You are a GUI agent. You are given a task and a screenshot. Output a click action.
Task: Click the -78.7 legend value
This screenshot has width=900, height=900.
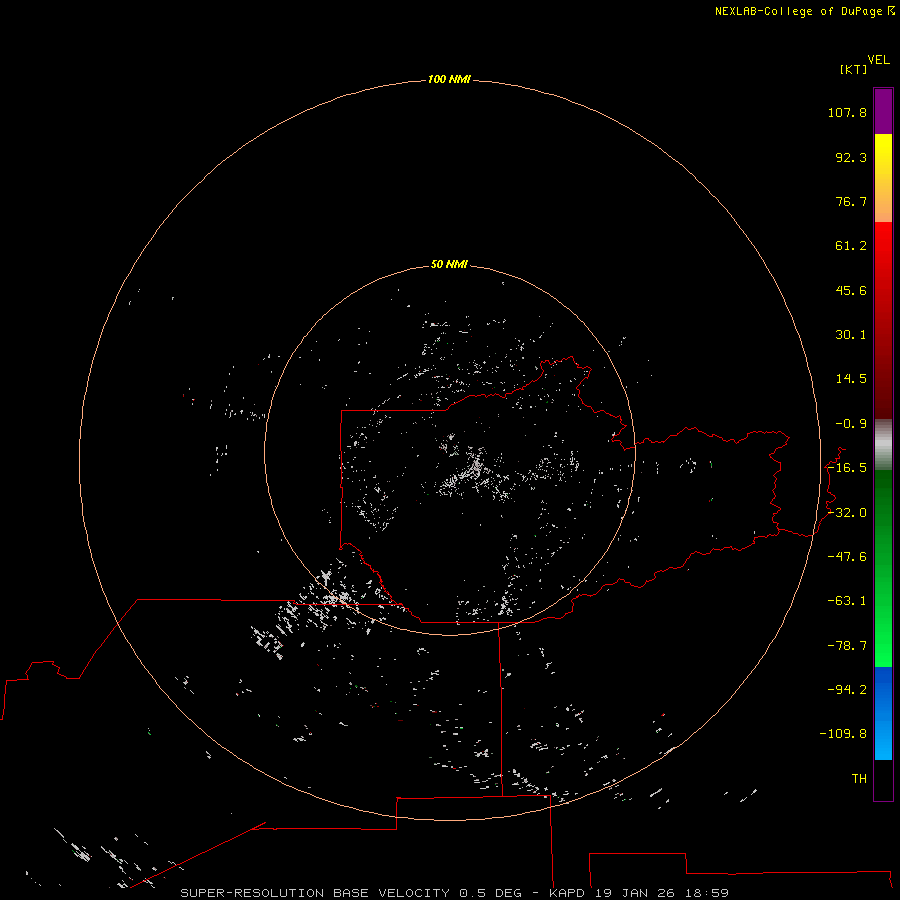point(847,646)
